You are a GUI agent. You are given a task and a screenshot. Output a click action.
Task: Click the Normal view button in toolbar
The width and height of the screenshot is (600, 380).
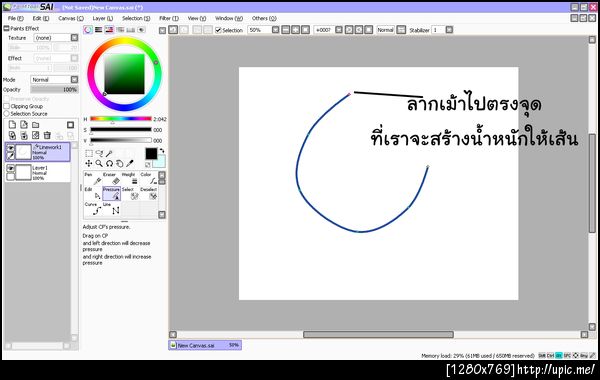385,30
